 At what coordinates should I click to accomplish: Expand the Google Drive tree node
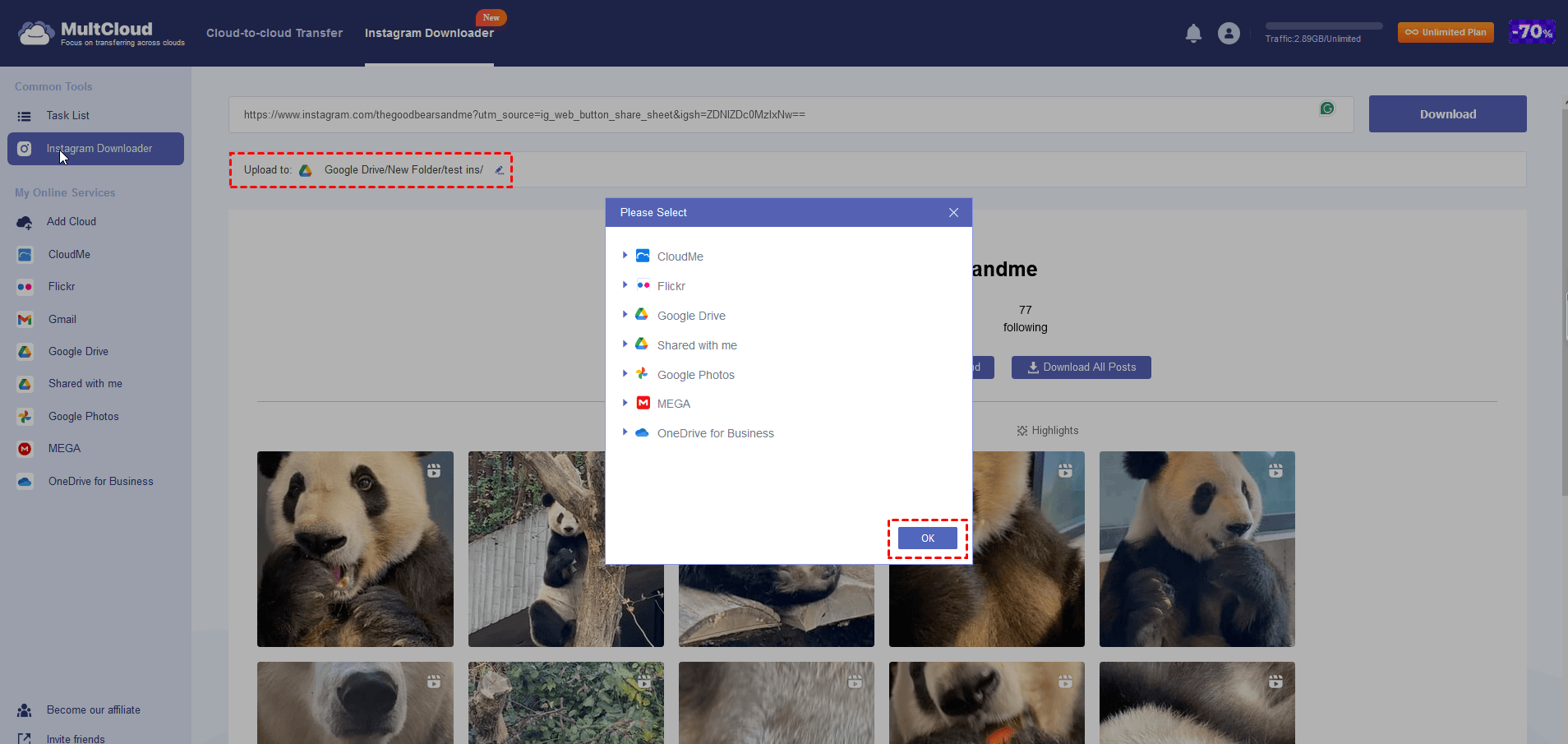pyautogui.click(x=625, y=314)
